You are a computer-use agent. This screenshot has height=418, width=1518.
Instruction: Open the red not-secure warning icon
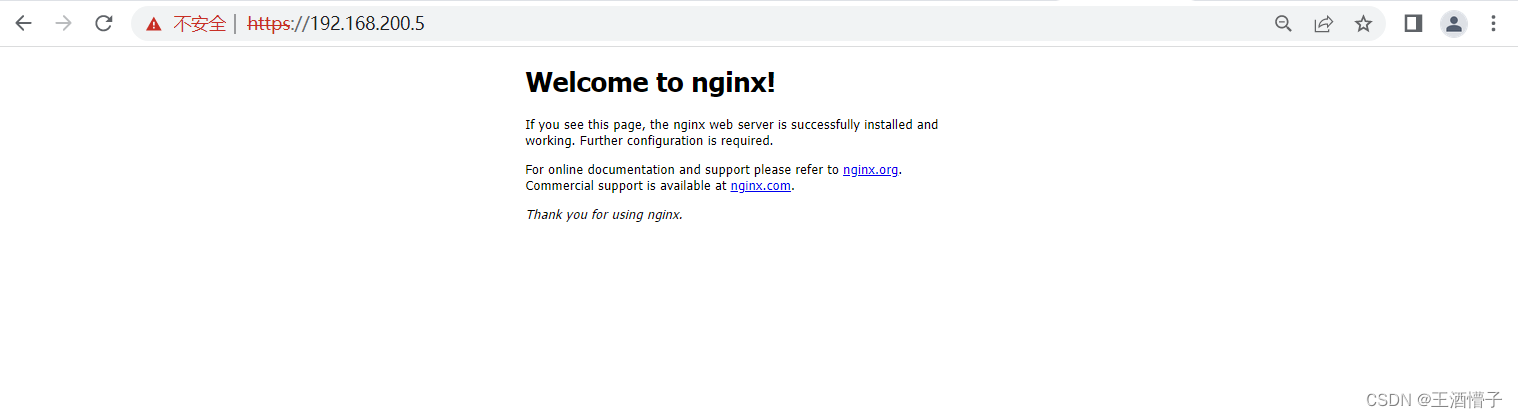153,24
